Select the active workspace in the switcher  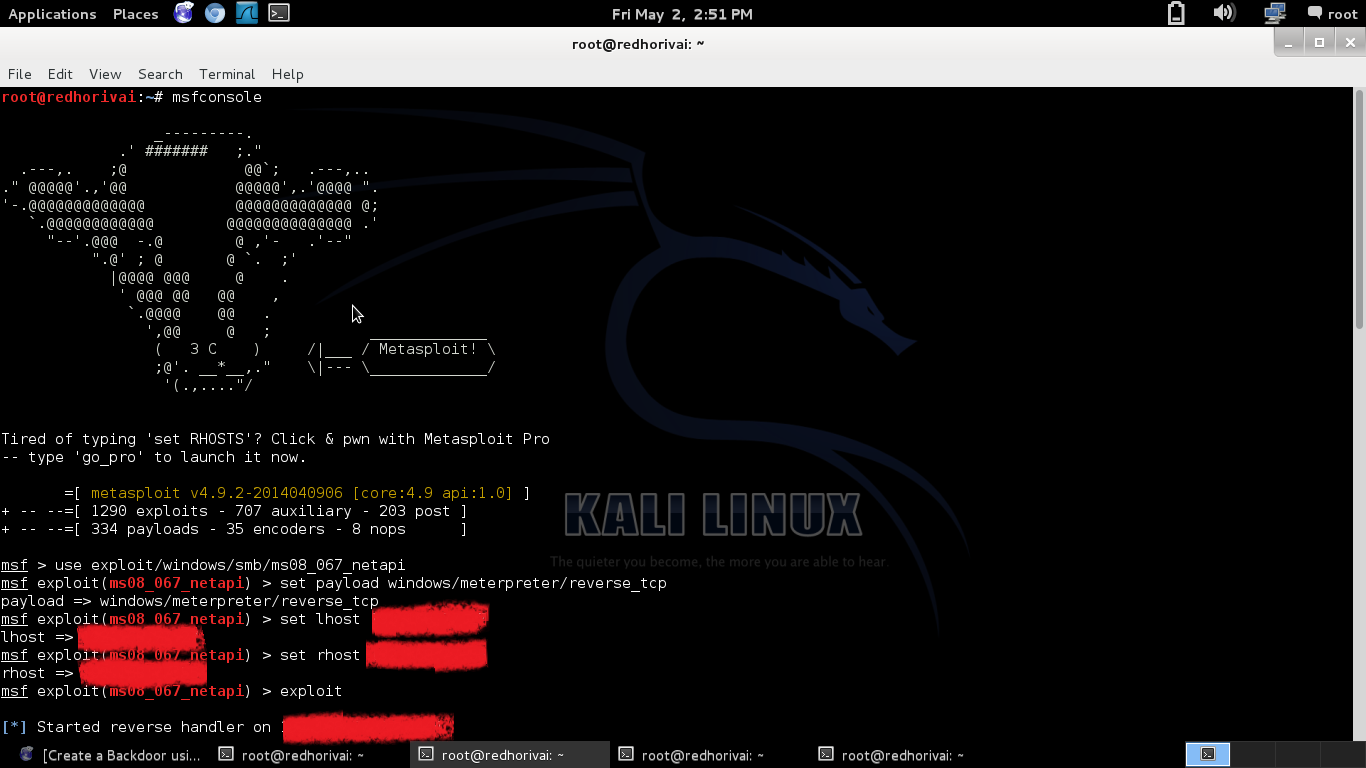[1208, 754]
